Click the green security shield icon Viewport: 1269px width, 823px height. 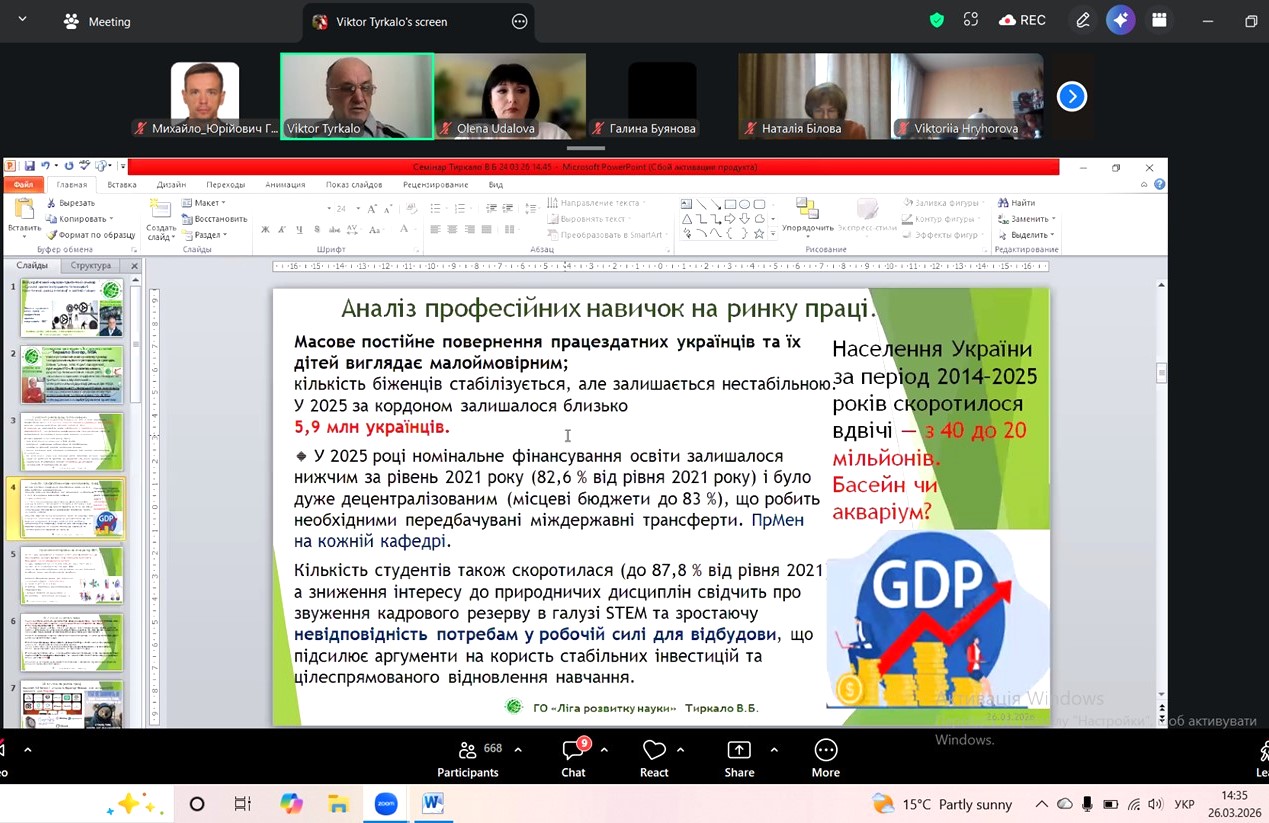pos(937,20)
